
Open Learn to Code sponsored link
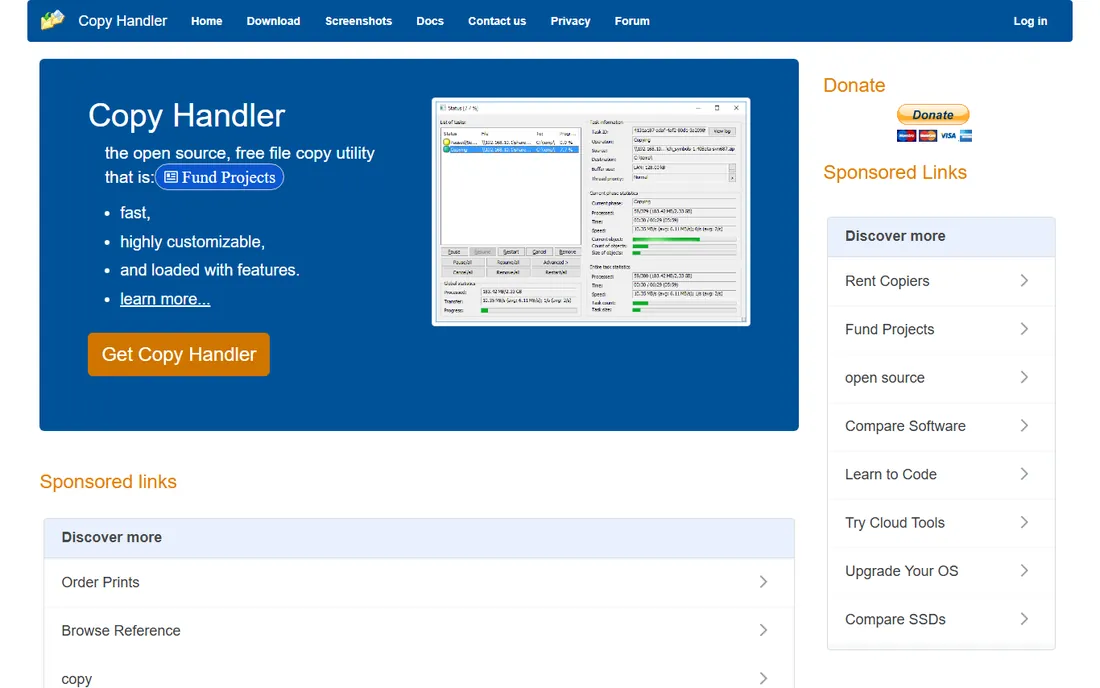coord(941,475)
